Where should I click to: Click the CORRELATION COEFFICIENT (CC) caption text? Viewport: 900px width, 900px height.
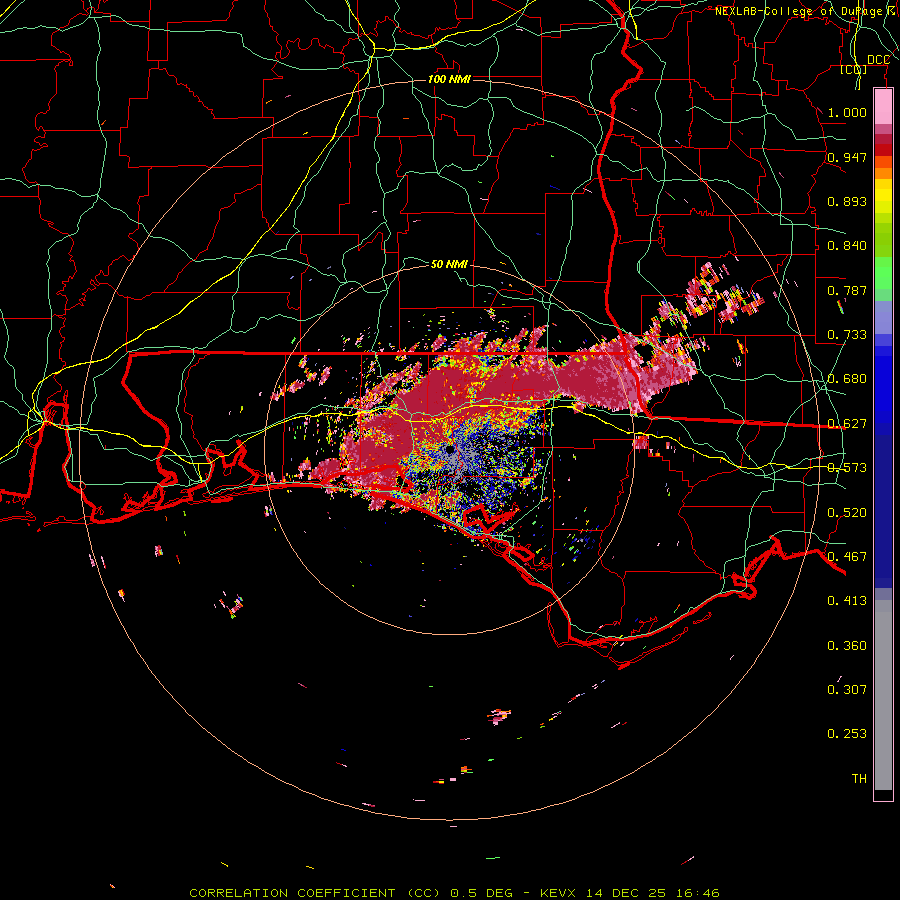coord(315,893)
